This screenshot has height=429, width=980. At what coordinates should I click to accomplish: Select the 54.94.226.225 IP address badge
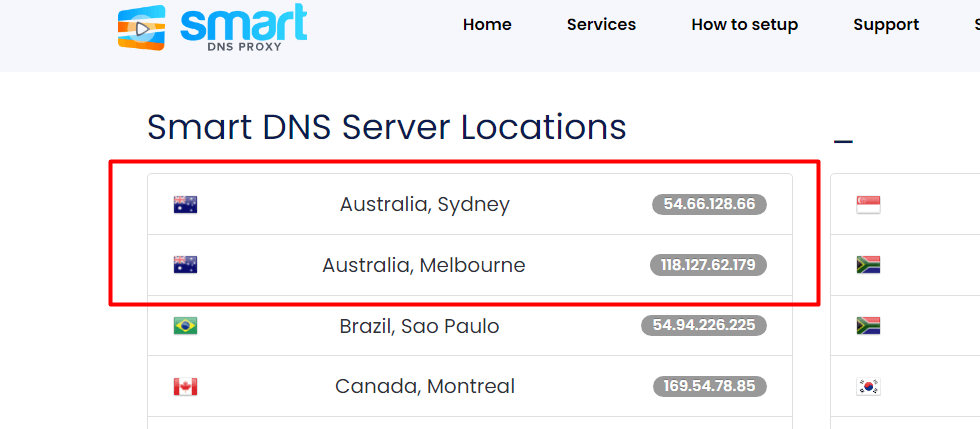tap(704, 326)
